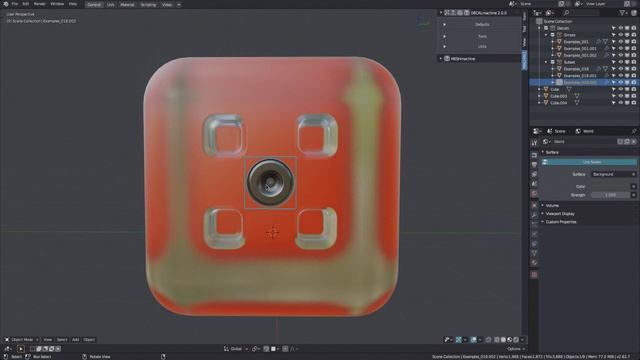Switch viewport to Wireframe shading
The height and width of the screenshot is (360, 640).
click(497, 340)
